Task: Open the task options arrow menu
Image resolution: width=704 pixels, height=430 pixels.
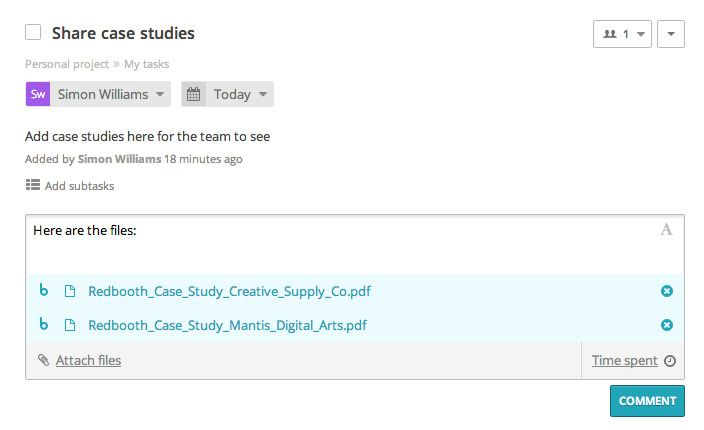Action: pyautogui.click(x=670, y=34)
